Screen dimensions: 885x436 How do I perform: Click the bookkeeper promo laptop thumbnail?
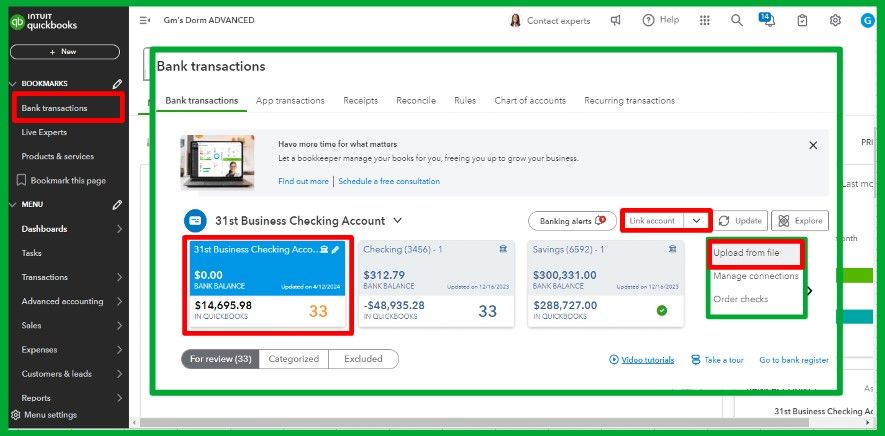(x=217, y=163)
